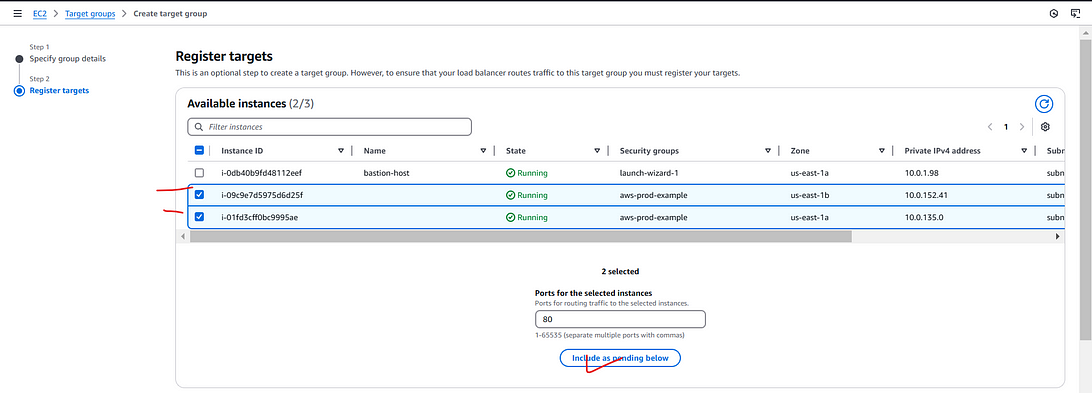The image size is (1092, 393).
Task: Click us-east-1b zone cell
Action: pyautogui.click(x=810, y=195)
